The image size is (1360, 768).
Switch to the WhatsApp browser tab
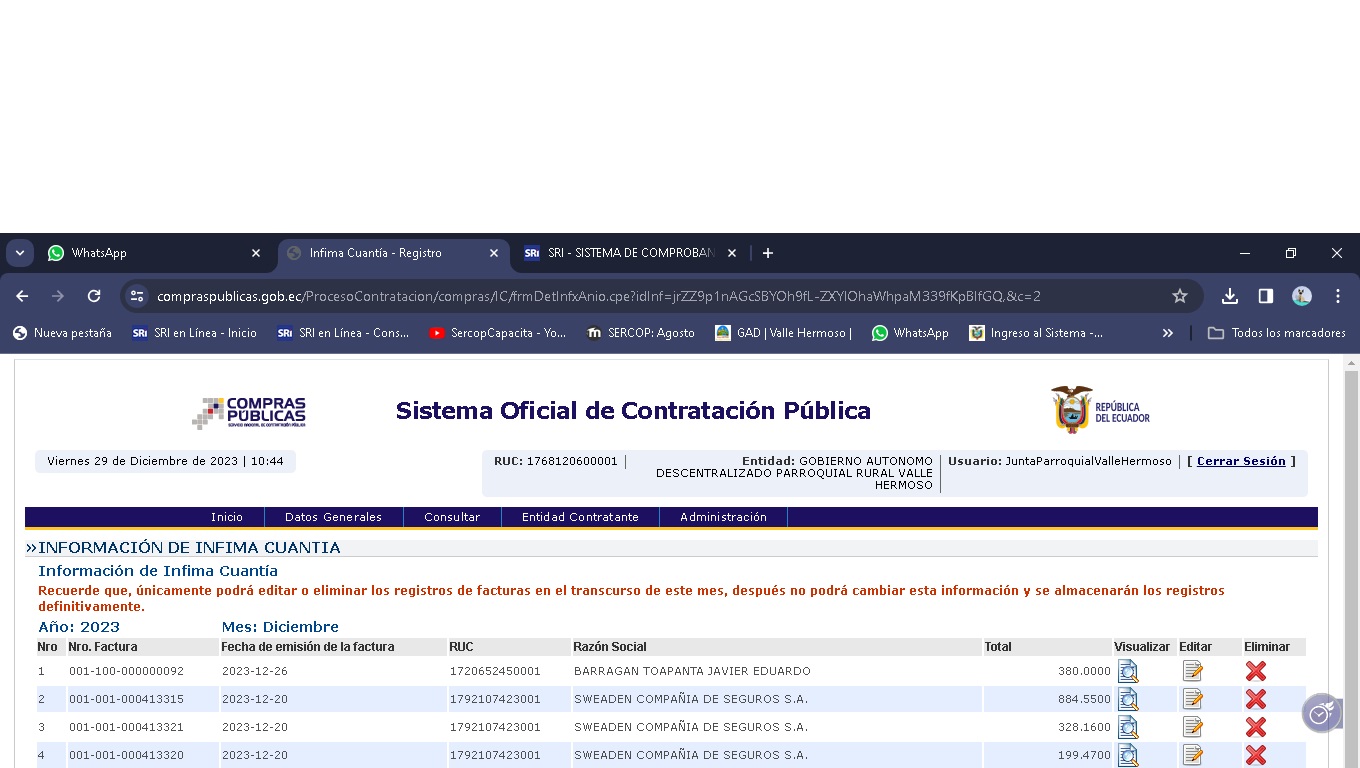(x=150, y=253)
